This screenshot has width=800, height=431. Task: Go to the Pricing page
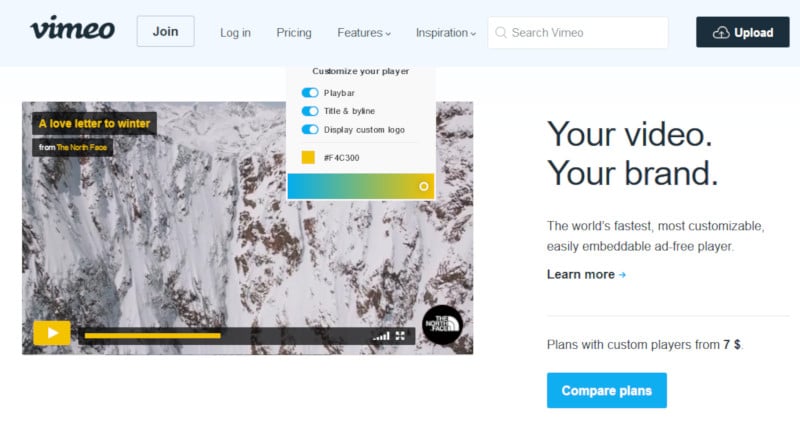coord(294,33)
